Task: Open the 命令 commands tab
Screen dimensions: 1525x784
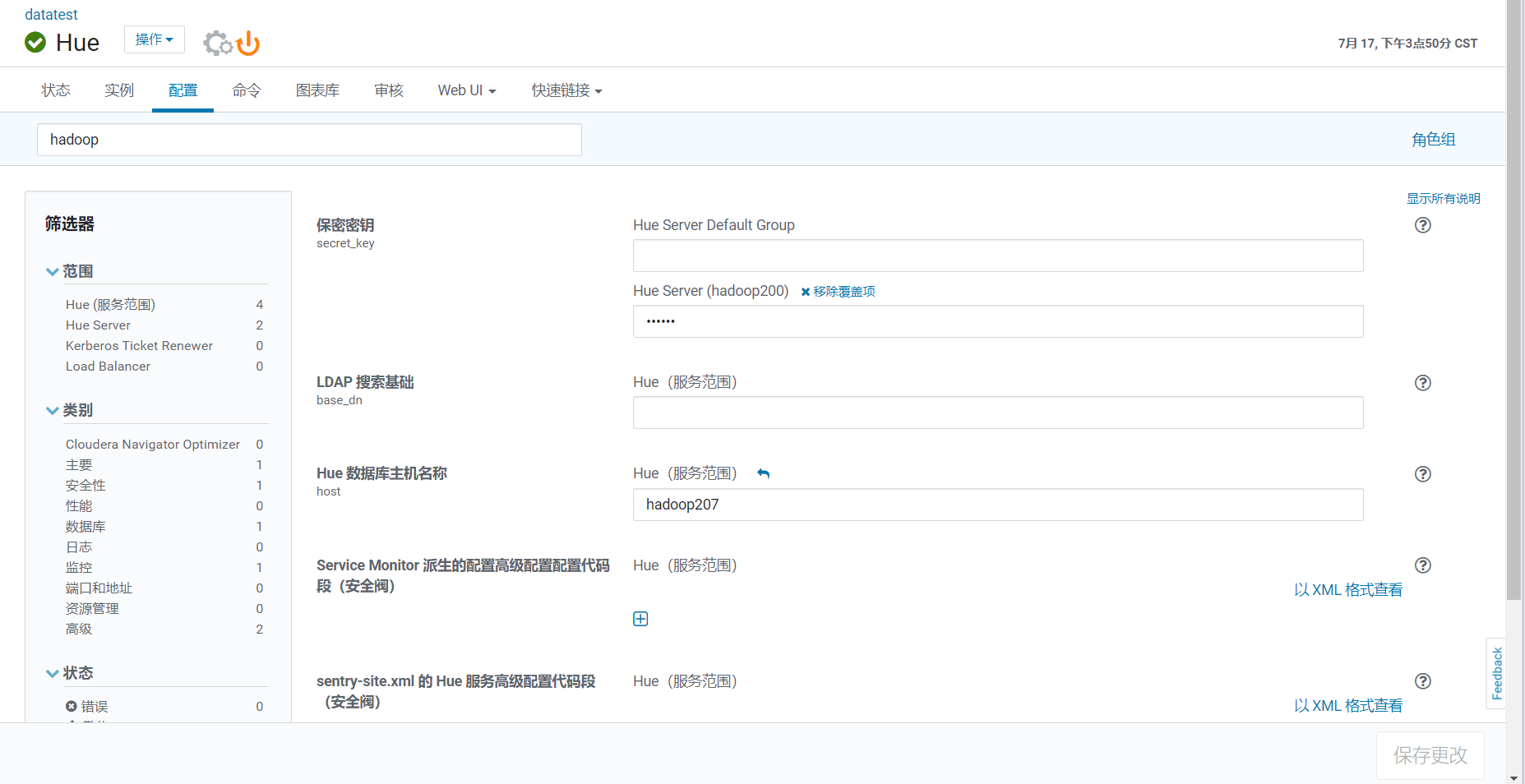Action: click(x=247, y=90)
